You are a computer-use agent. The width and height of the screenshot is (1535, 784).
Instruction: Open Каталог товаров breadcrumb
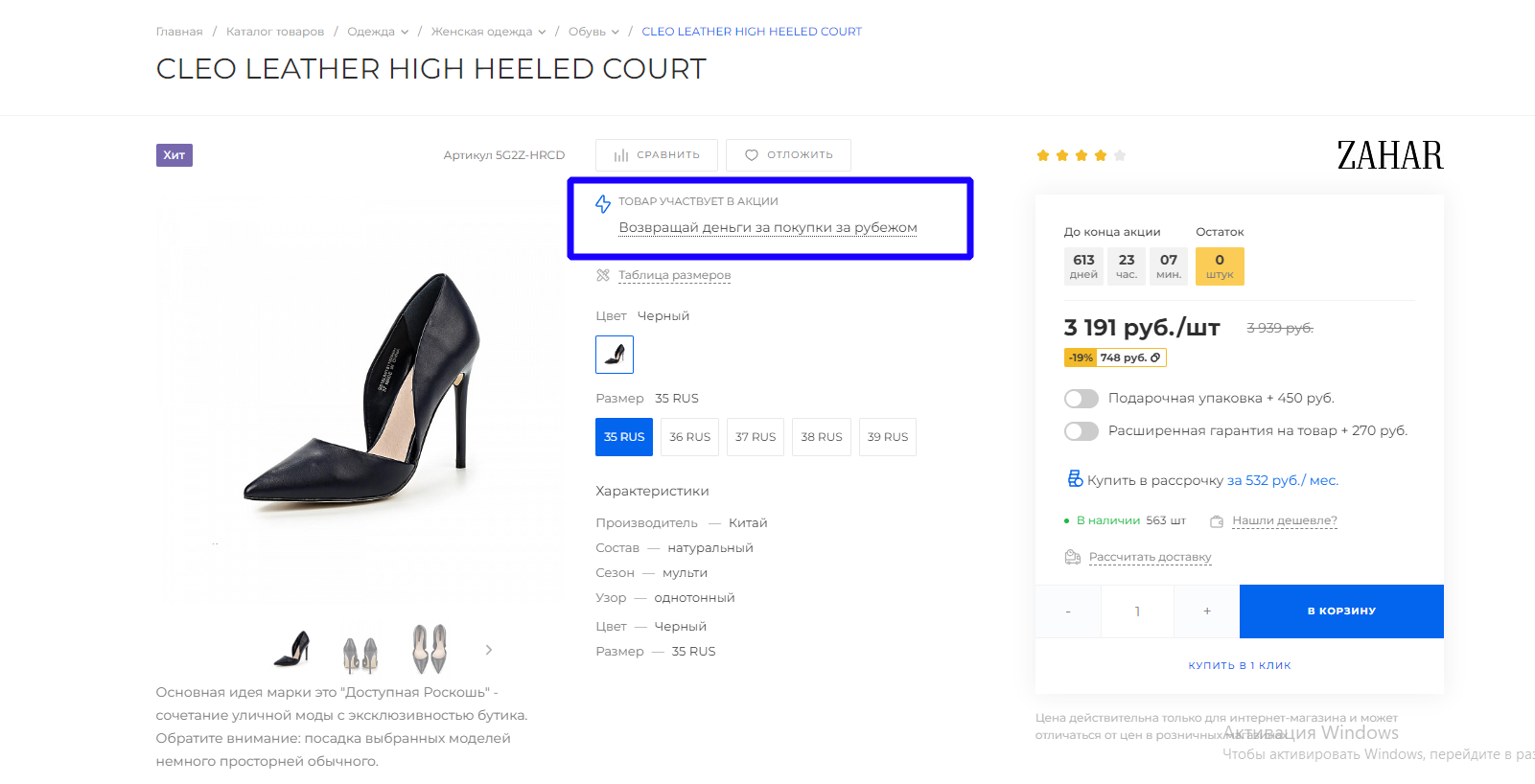pyautogui.click(x=275, y=32)
